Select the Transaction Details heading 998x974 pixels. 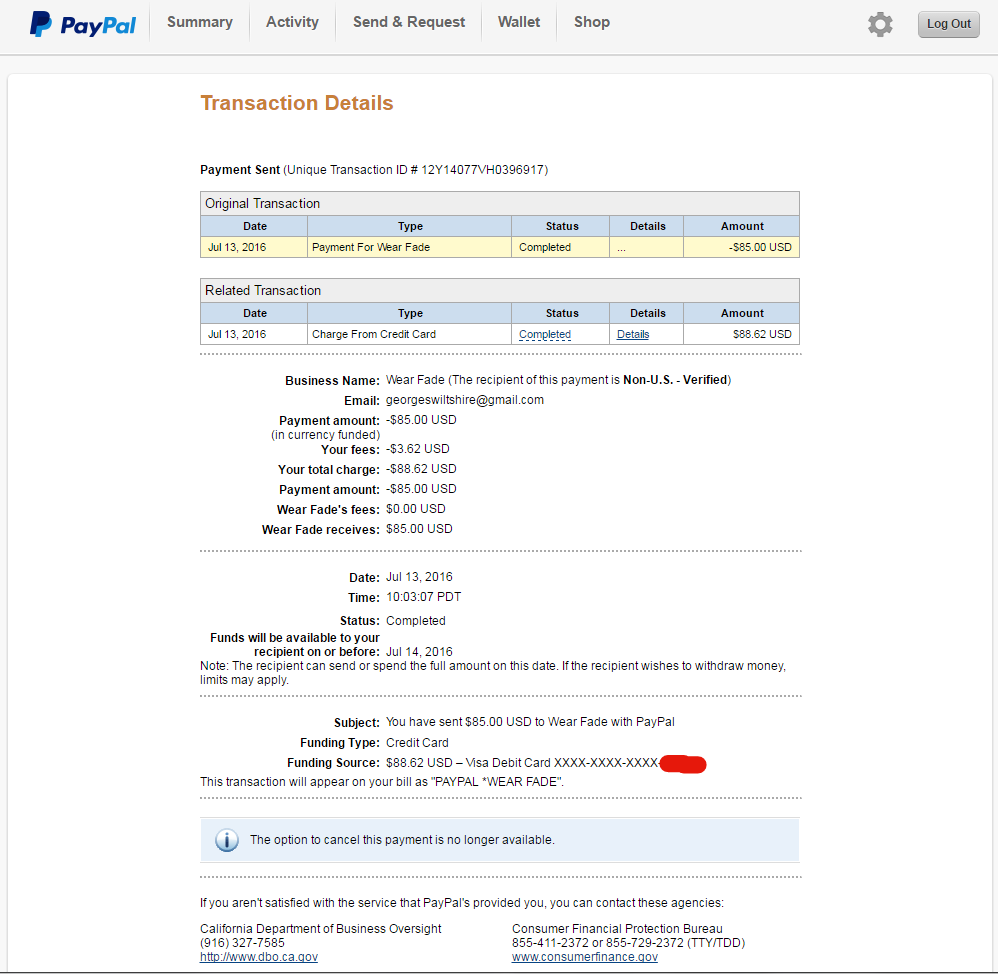click(x=297, y=103)
